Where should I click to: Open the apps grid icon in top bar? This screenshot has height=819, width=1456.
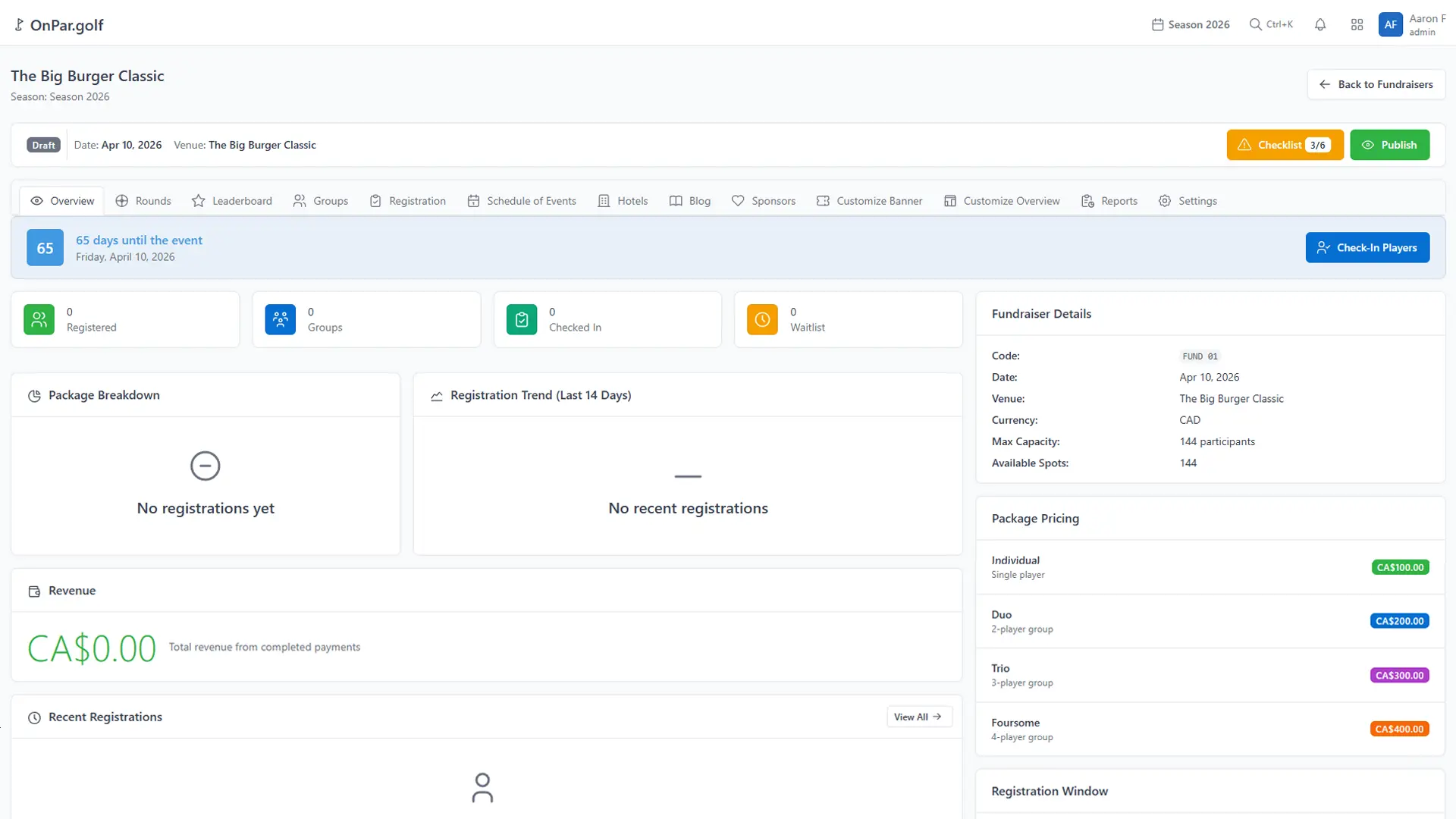[1357, 24]
